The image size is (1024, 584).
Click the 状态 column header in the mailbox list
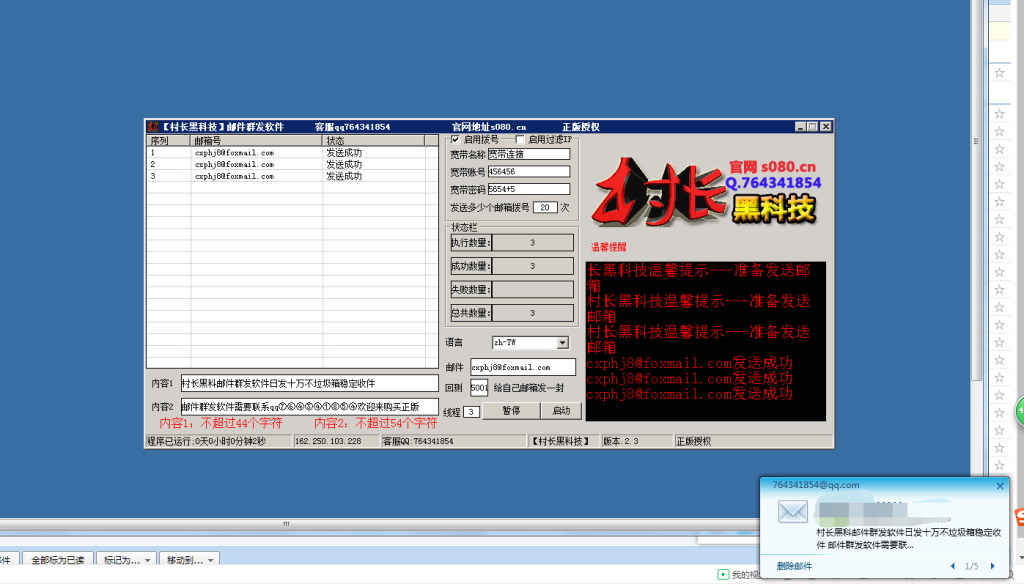point(342,140)
